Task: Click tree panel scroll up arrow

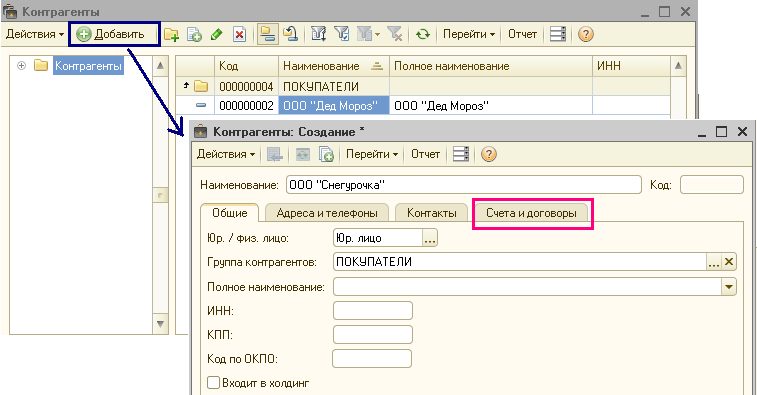Action: tap(160, 65)
